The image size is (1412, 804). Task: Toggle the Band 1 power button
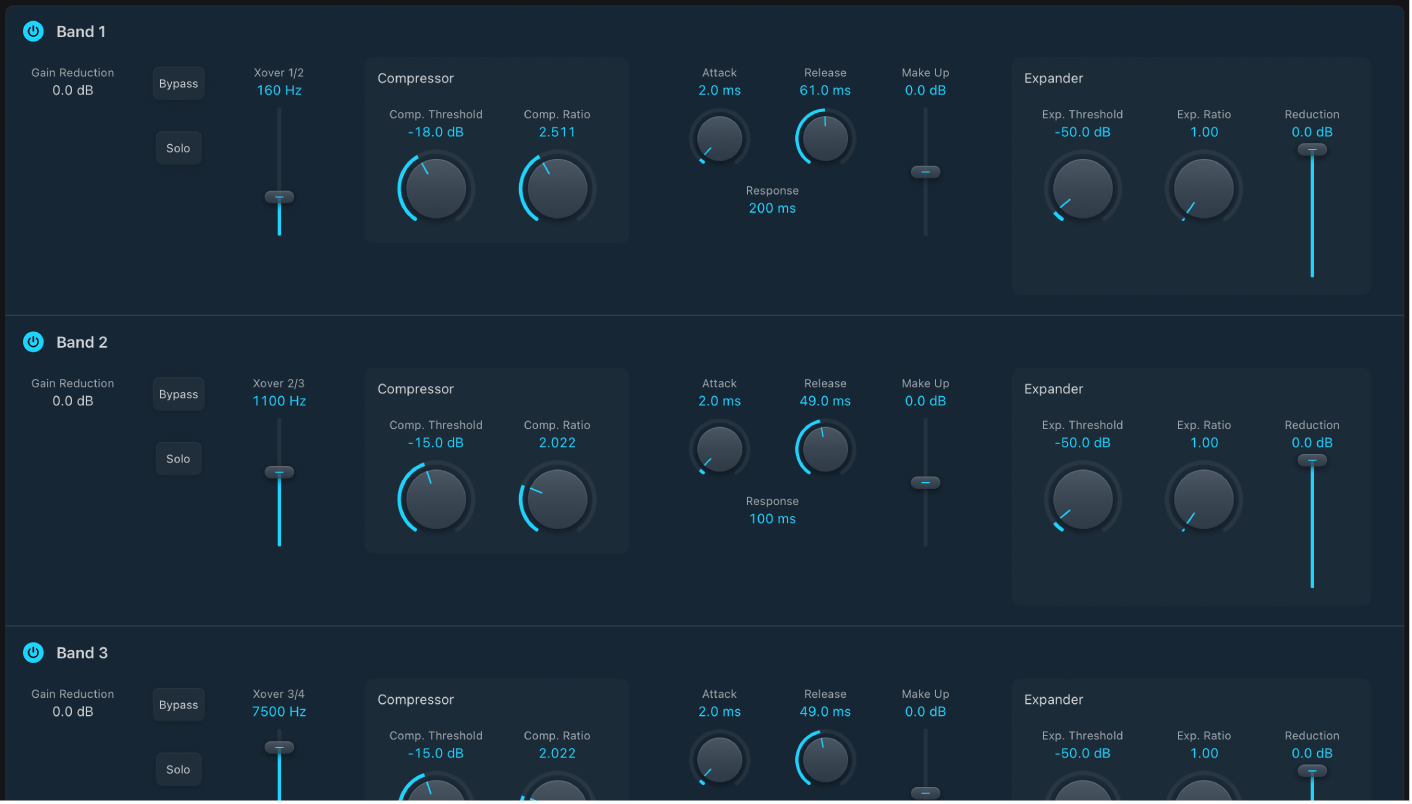[x=32, y=31]
